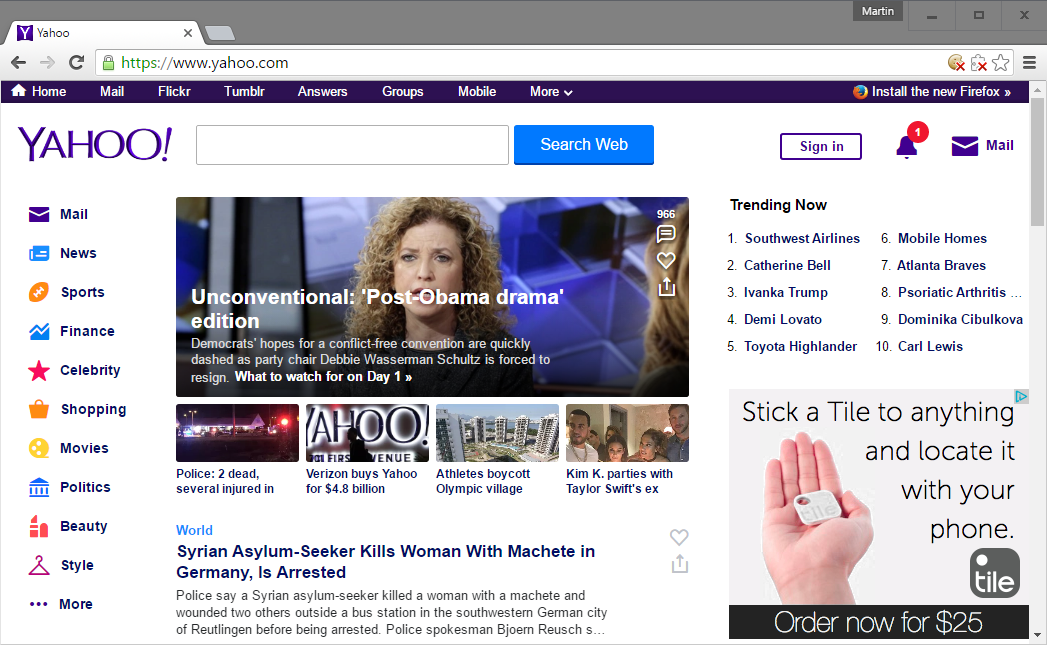
Task: Open Groups in top navigation bar
Action: tap(402, 91)
